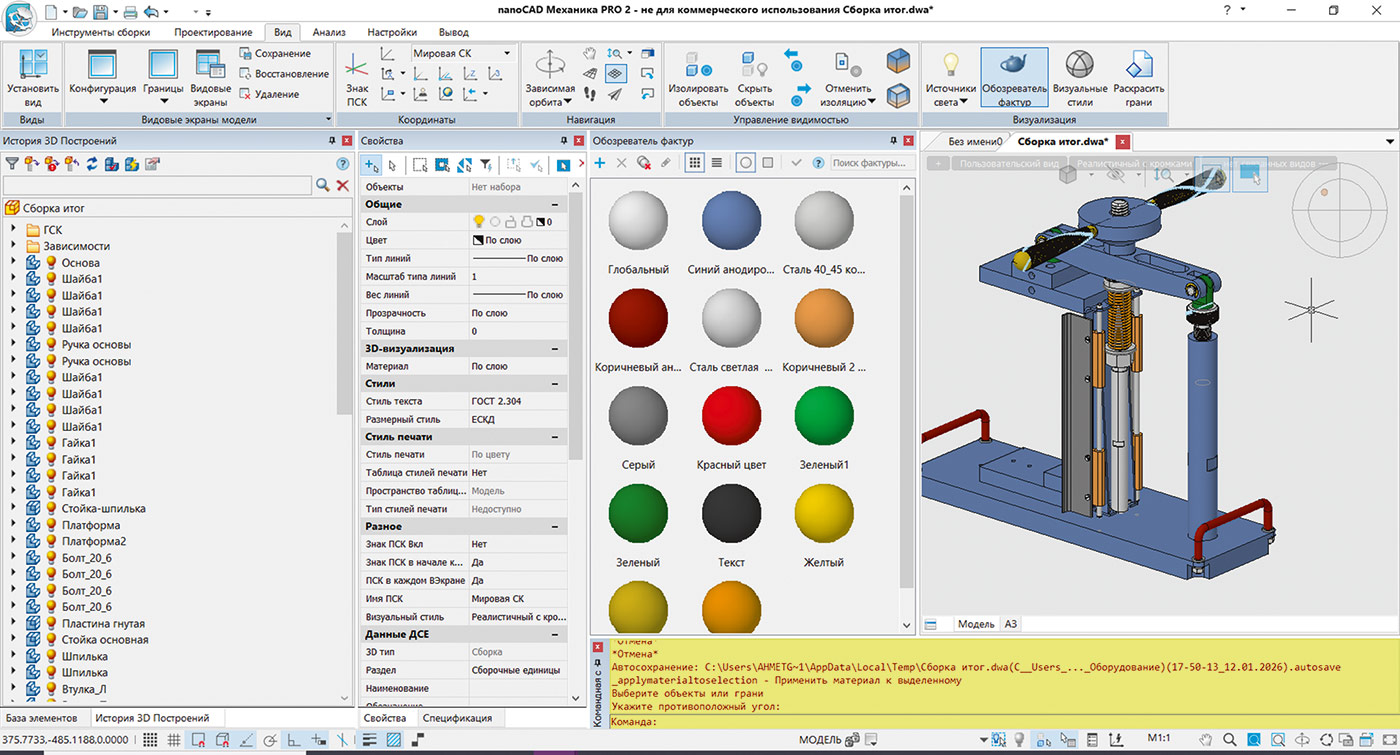1400x755 pixels.
Task: Click the Отменить изоляцию button
Action: click(x=849, y=78)
